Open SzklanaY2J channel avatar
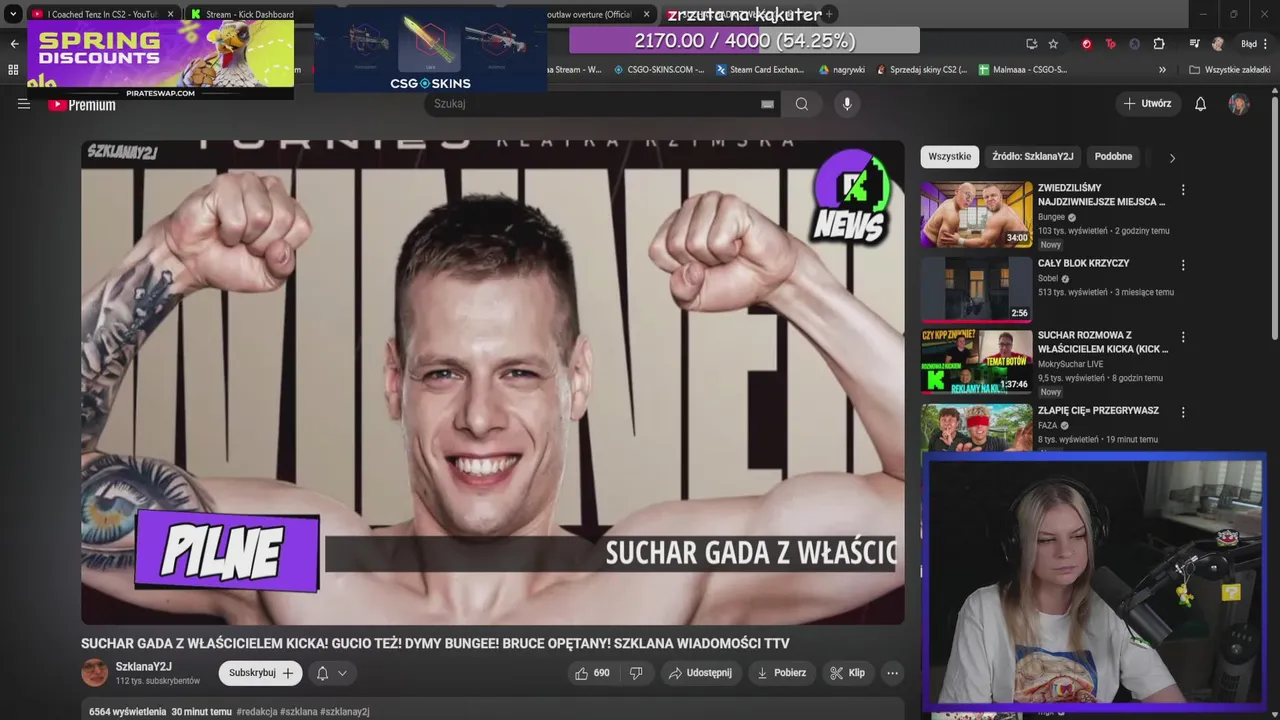 (x=94, y=673)
